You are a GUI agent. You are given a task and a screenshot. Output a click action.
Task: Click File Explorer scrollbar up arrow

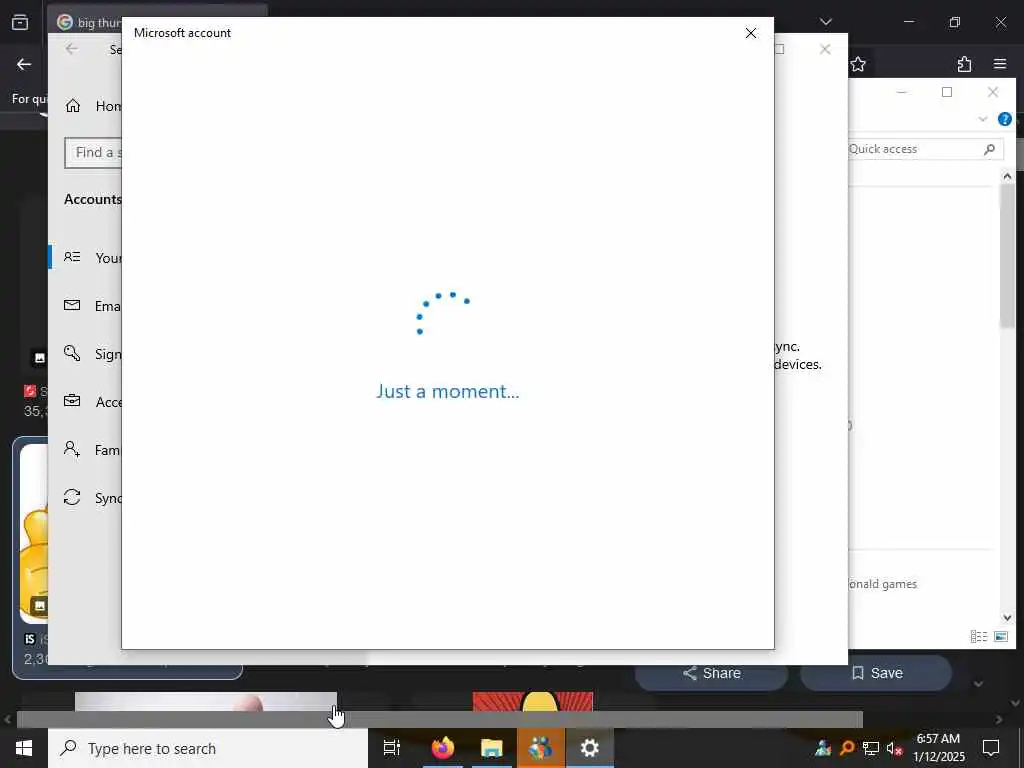click(1007, 176)
